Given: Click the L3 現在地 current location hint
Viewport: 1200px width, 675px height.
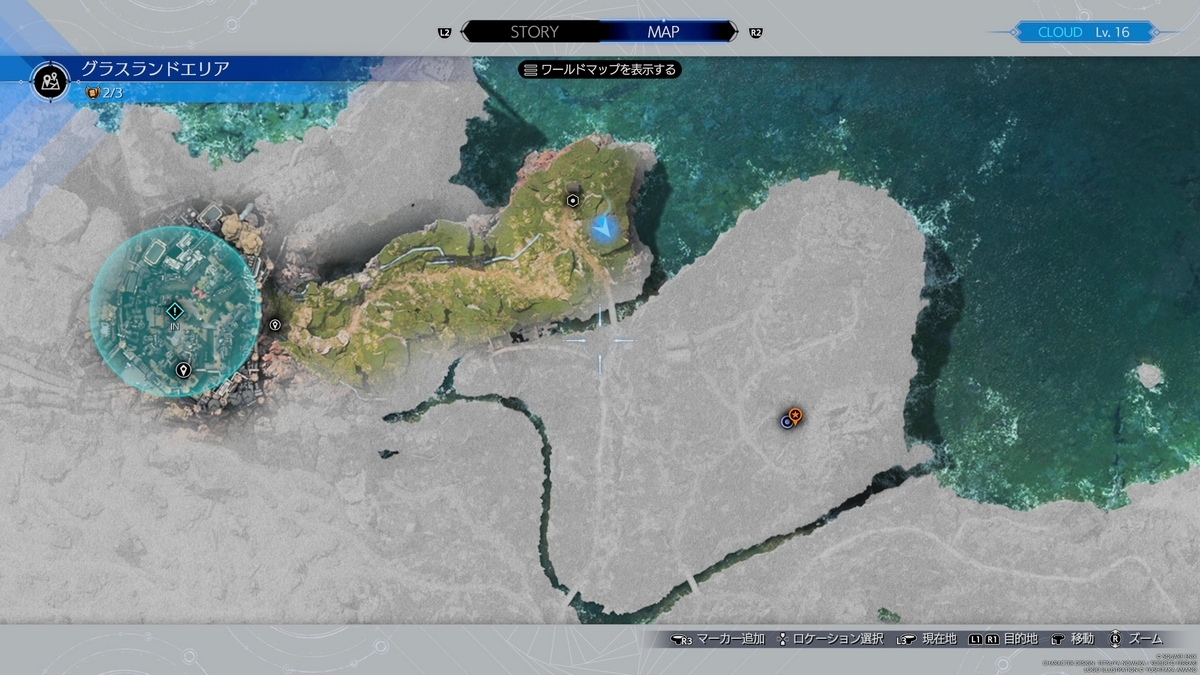Looking at the screenshot, I should coord(926,639).
